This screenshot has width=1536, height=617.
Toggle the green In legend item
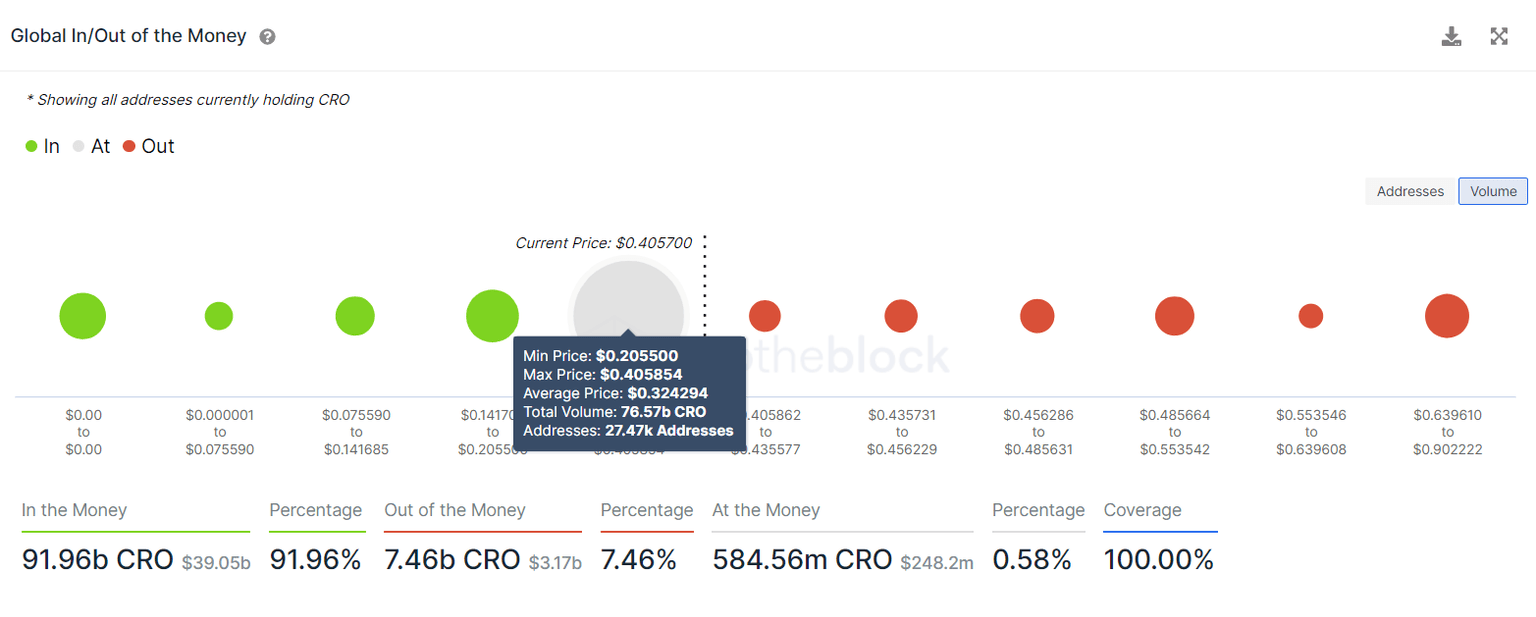coord(43,147)
